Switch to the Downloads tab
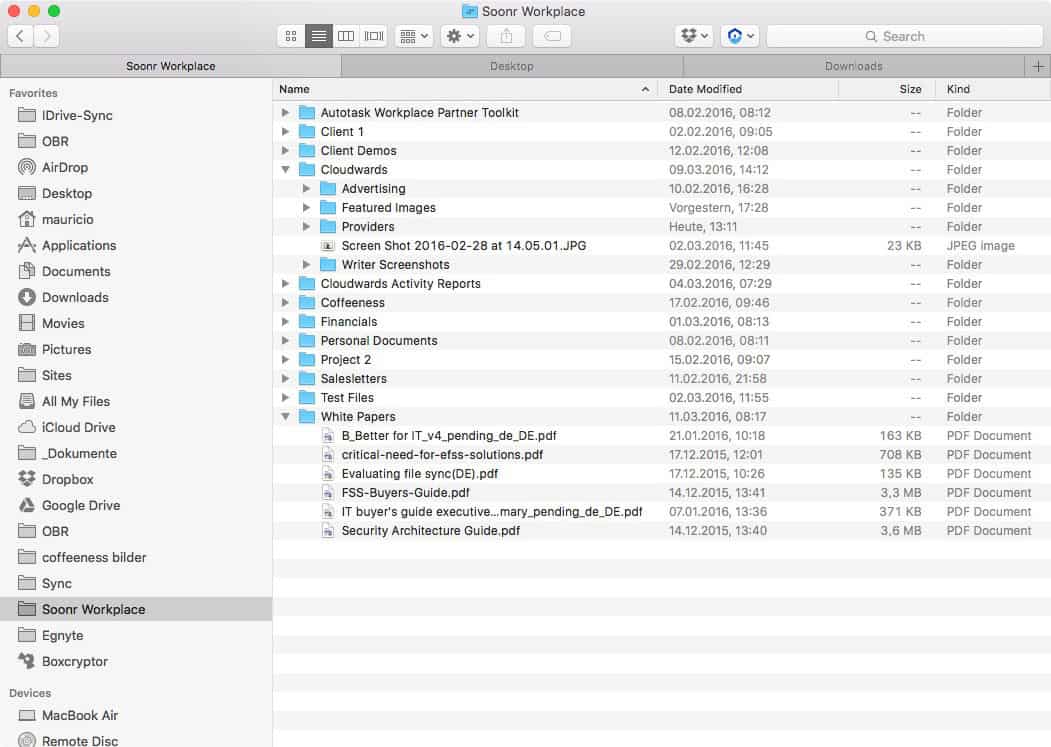Image resolution: width=1051 pixels, height=747 pixels. point(854,66)
